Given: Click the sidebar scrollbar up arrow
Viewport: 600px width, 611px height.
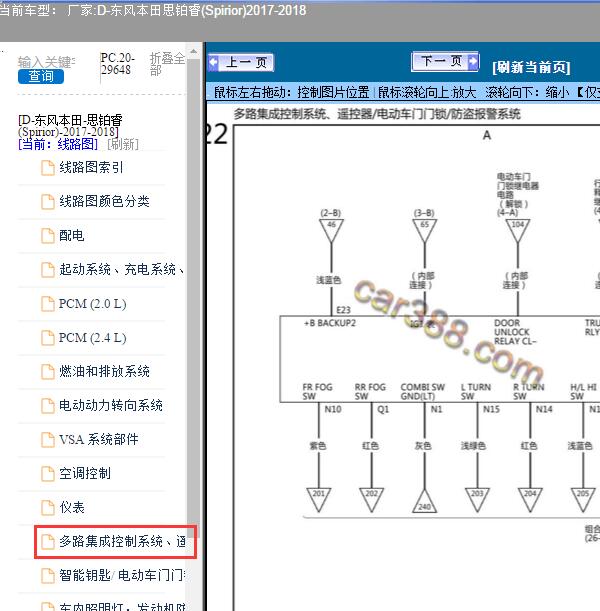Looking at the screenshot, I should pos(194,51).
